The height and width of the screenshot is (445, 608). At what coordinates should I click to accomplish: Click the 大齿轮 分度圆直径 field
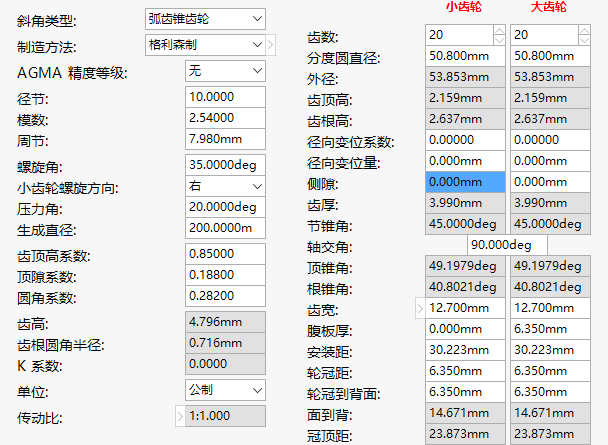click(551, 56)
